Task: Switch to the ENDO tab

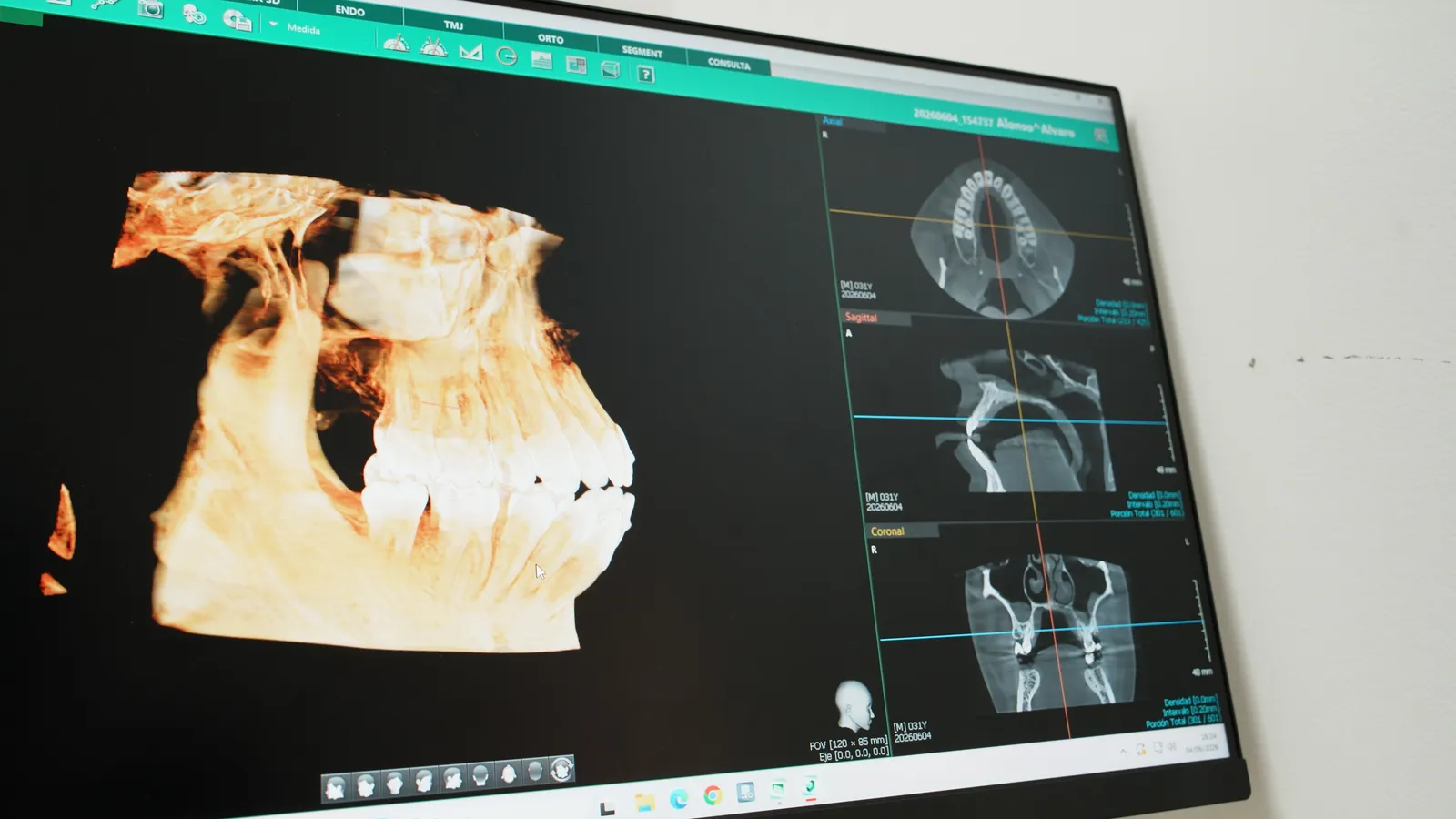Action: (350, 11)
